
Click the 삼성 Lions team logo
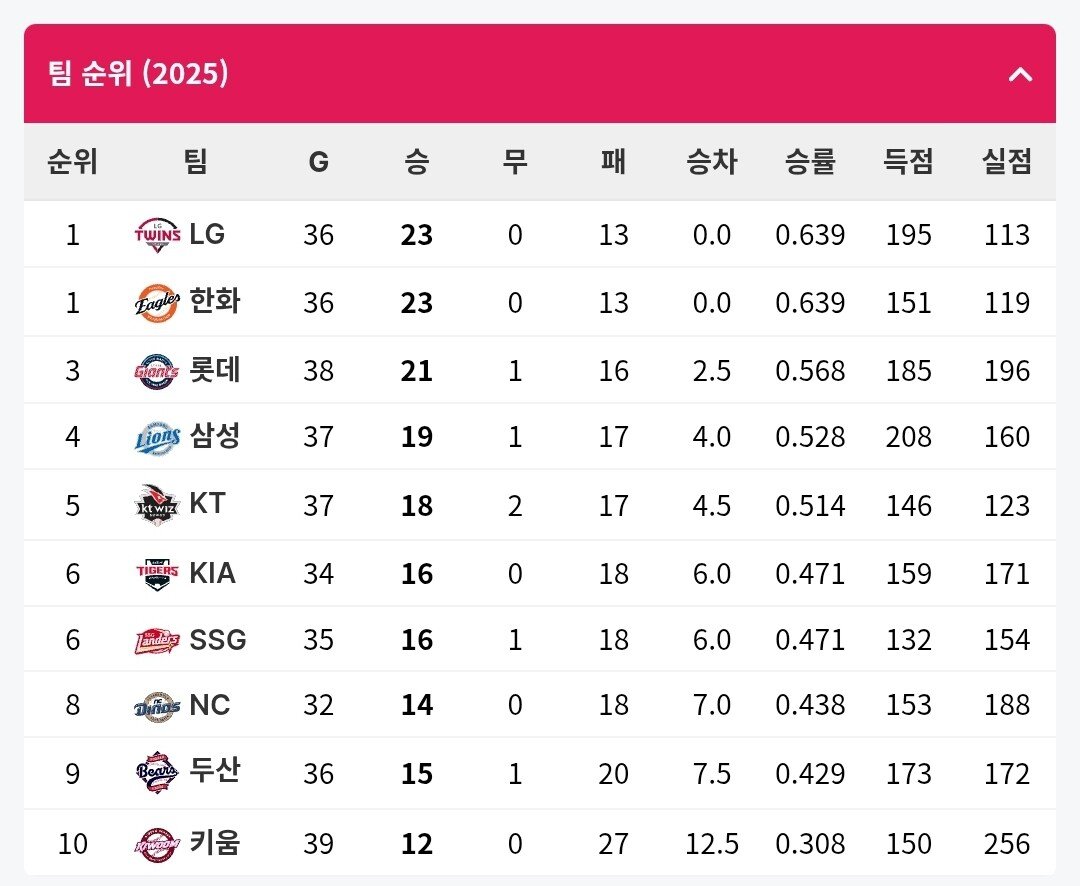[x=158, y=438]
